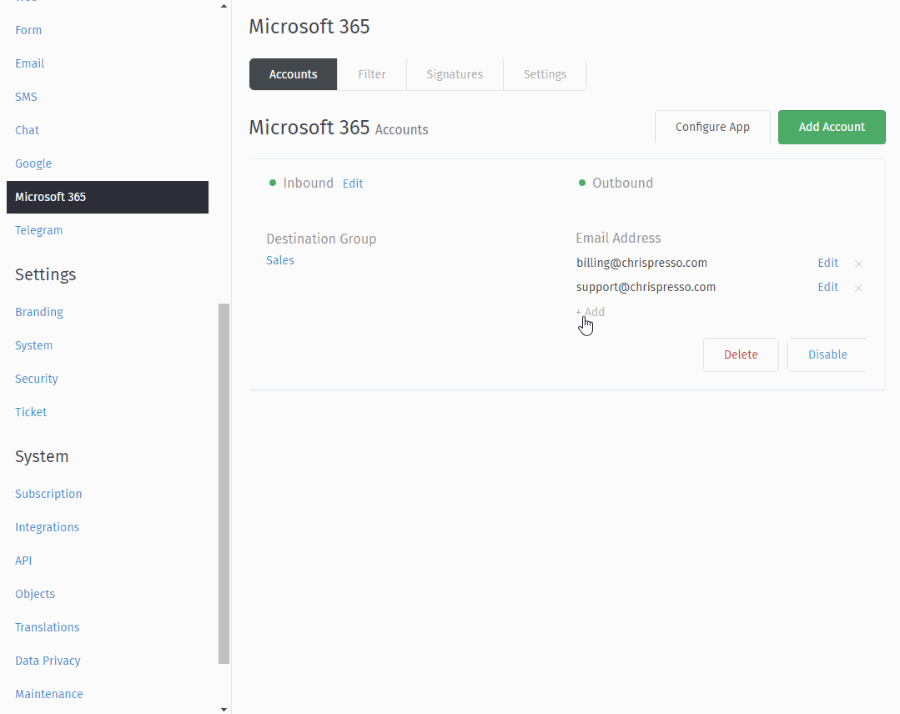Click the support@chrispresso.com email text
This screenshot has height=714, width=900.
pos(646,287)
